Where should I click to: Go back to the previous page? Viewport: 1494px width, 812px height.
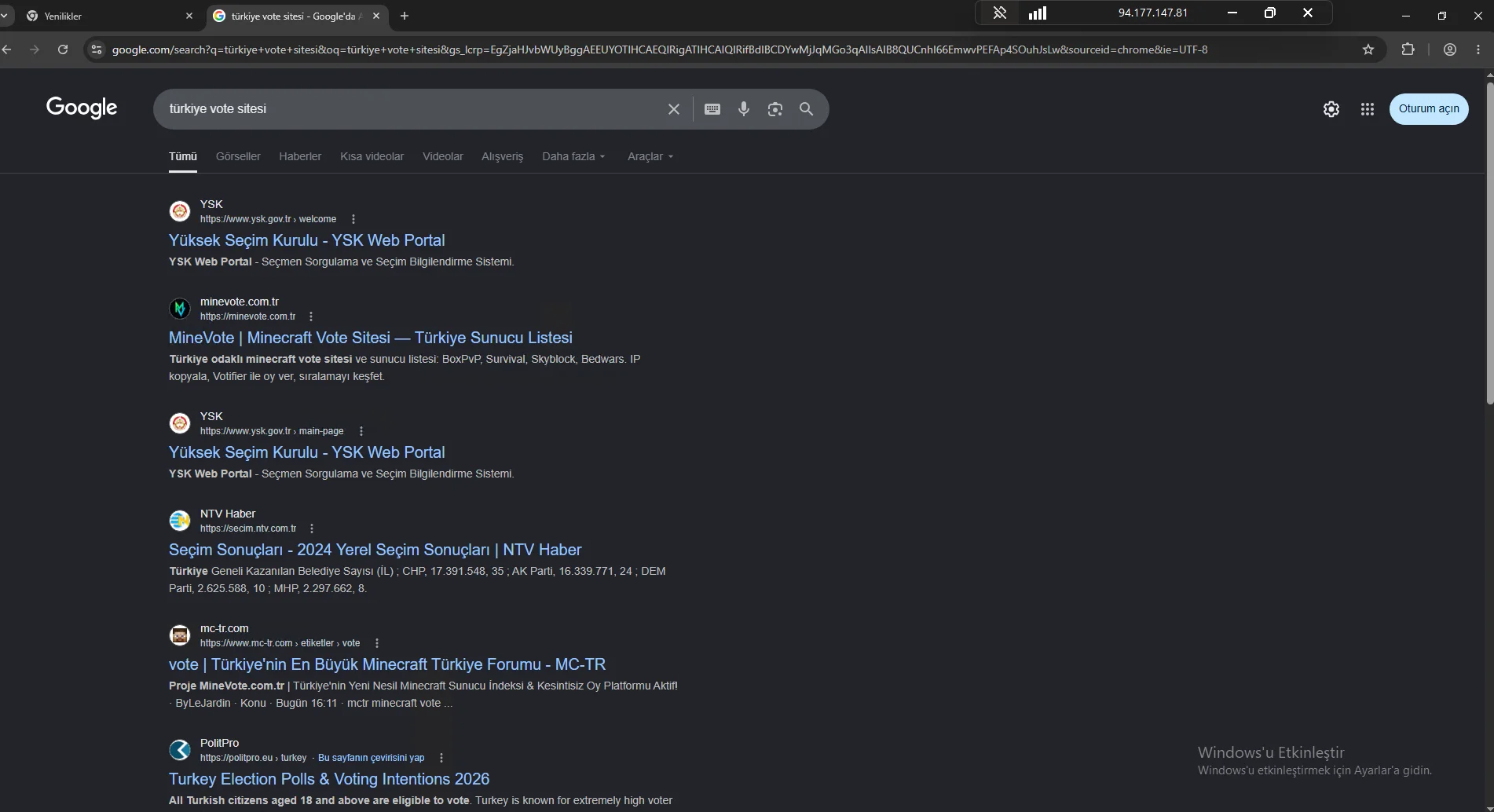point(7,49)
